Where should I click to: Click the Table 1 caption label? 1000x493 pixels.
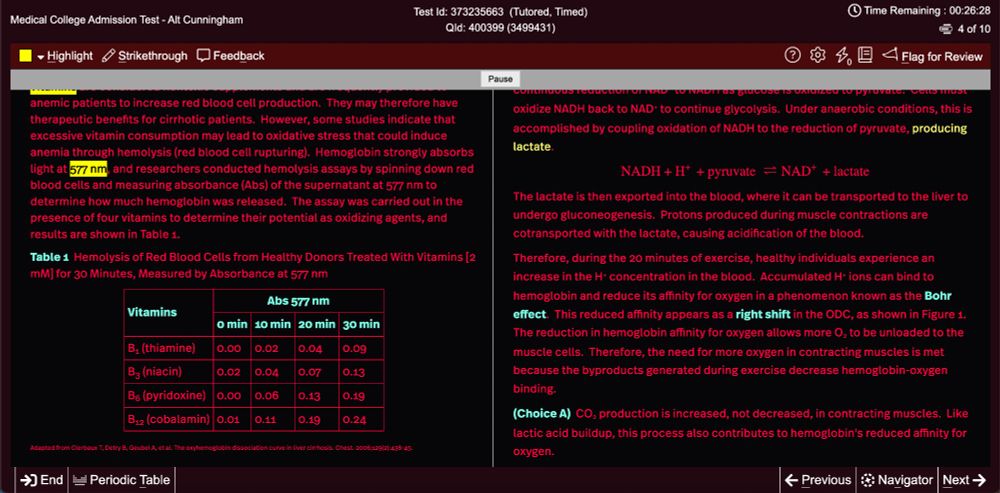click(x=49, y=257)
